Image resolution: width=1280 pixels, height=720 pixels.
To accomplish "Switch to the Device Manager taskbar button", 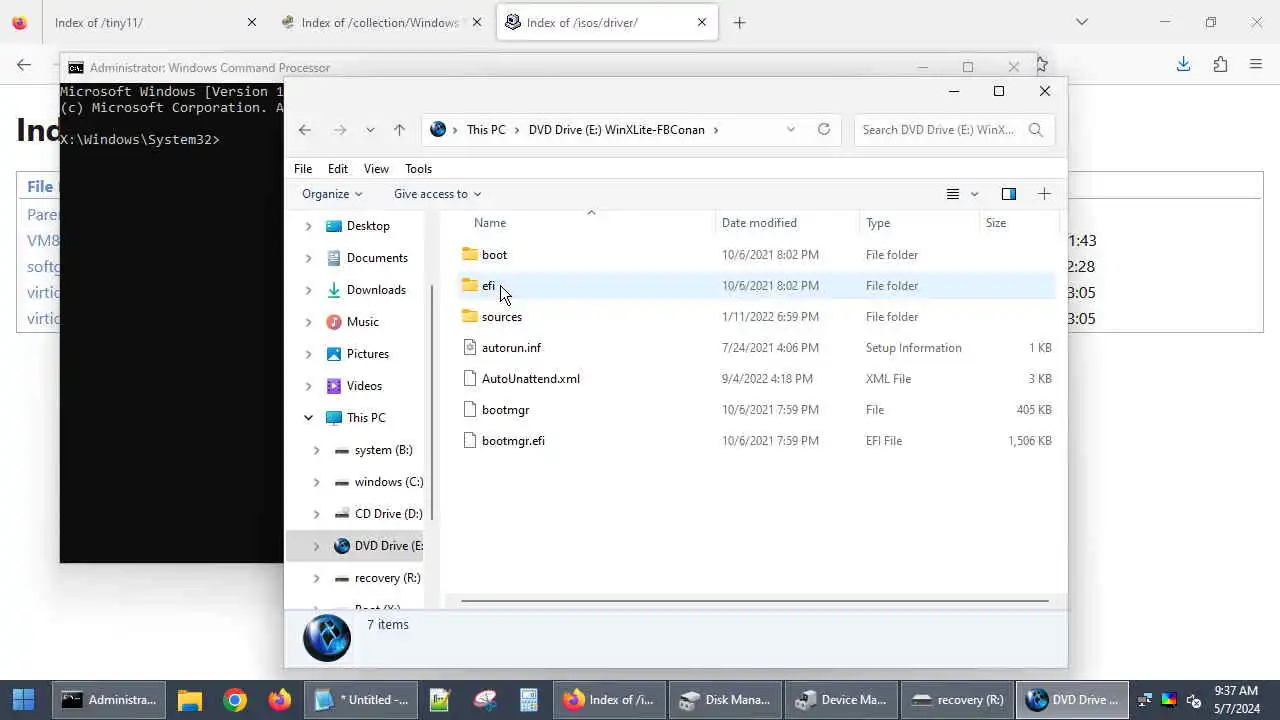I will 842,700.
